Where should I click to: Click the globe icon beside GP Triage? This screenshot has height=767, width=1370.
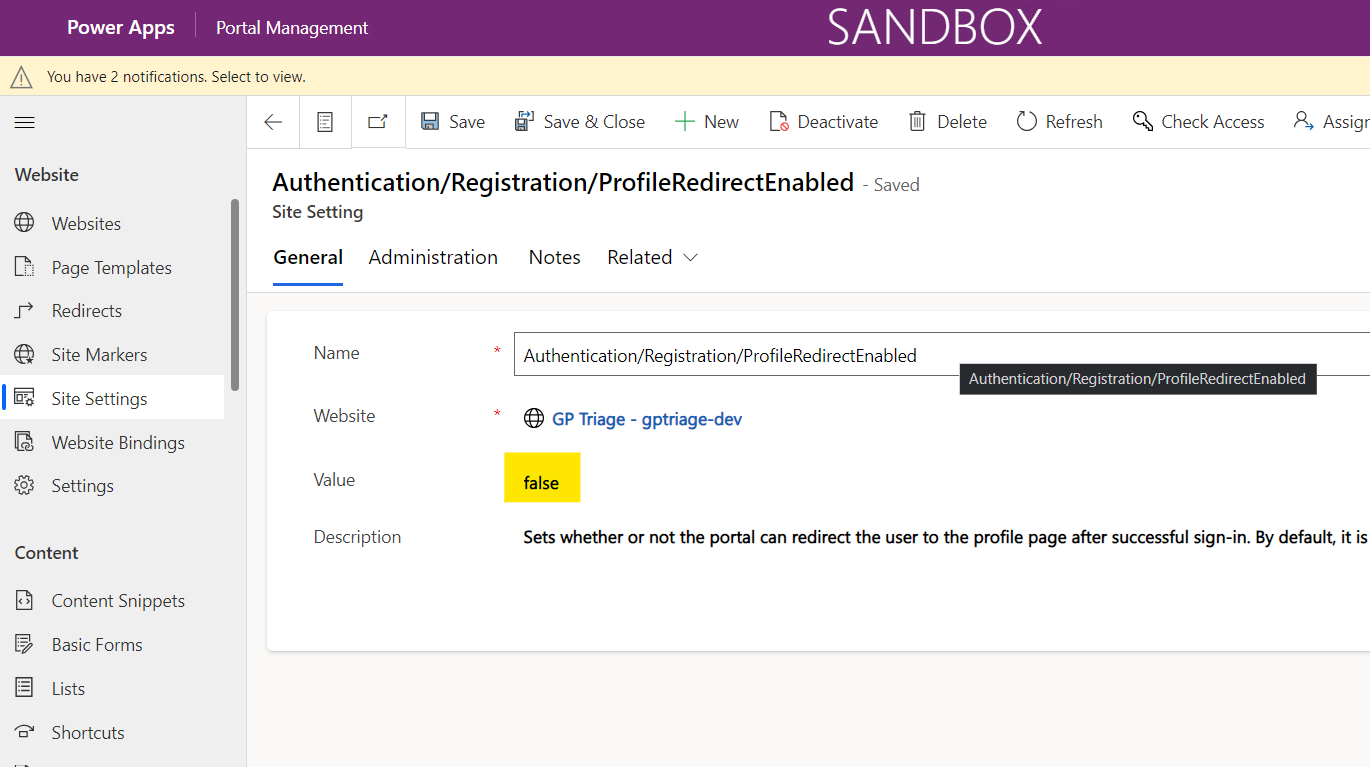click(x=534, y=419)
